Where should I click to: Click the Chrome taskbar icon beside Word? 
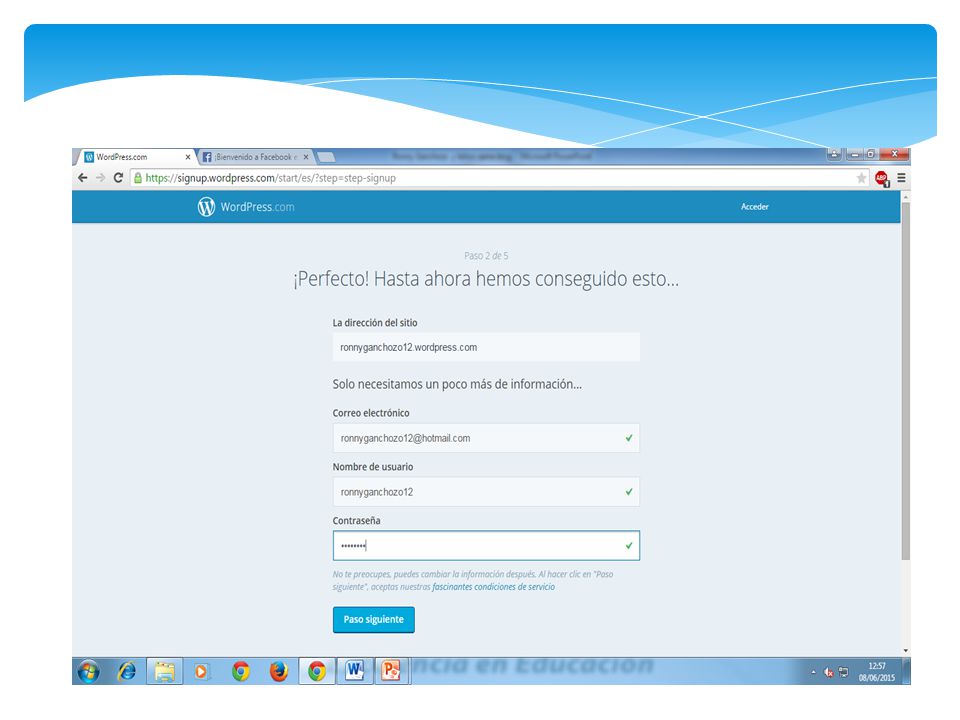point(317,672)
